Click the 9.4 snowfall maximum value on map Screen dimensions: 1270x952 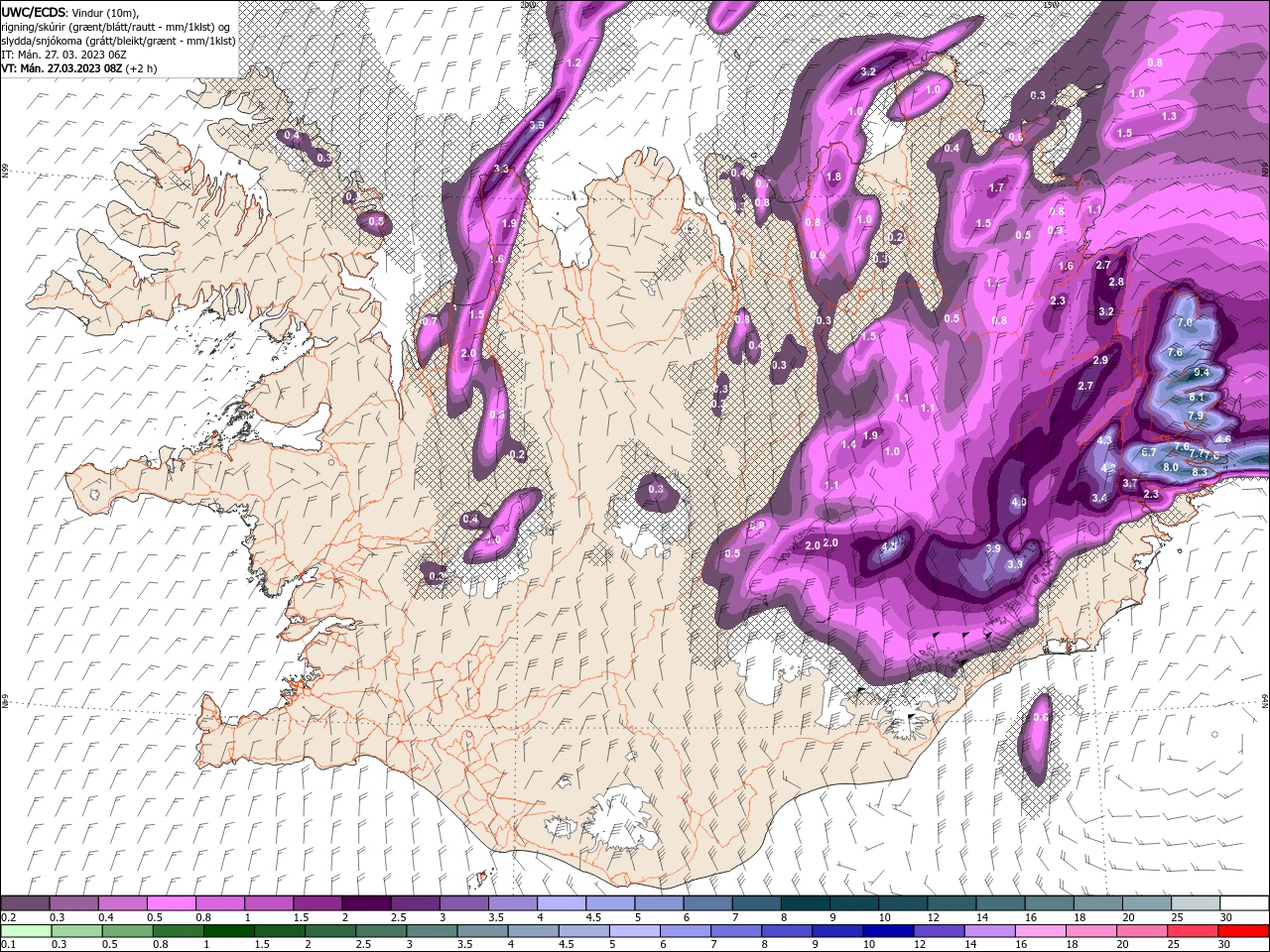[1202, 372]
